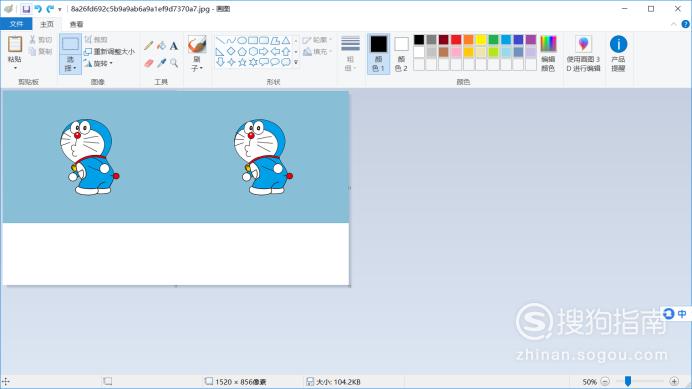The image size is (692, 389).
Task: Click the rectangular Select tool icon
Action: [70, 44]
